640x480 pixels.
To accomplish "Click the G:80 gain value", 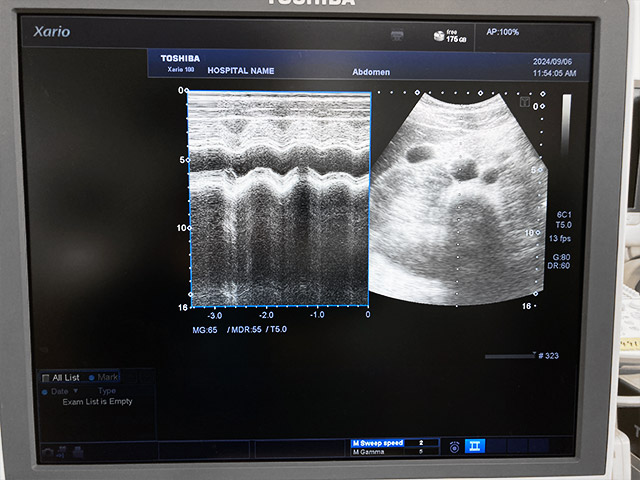I will 561,257.
